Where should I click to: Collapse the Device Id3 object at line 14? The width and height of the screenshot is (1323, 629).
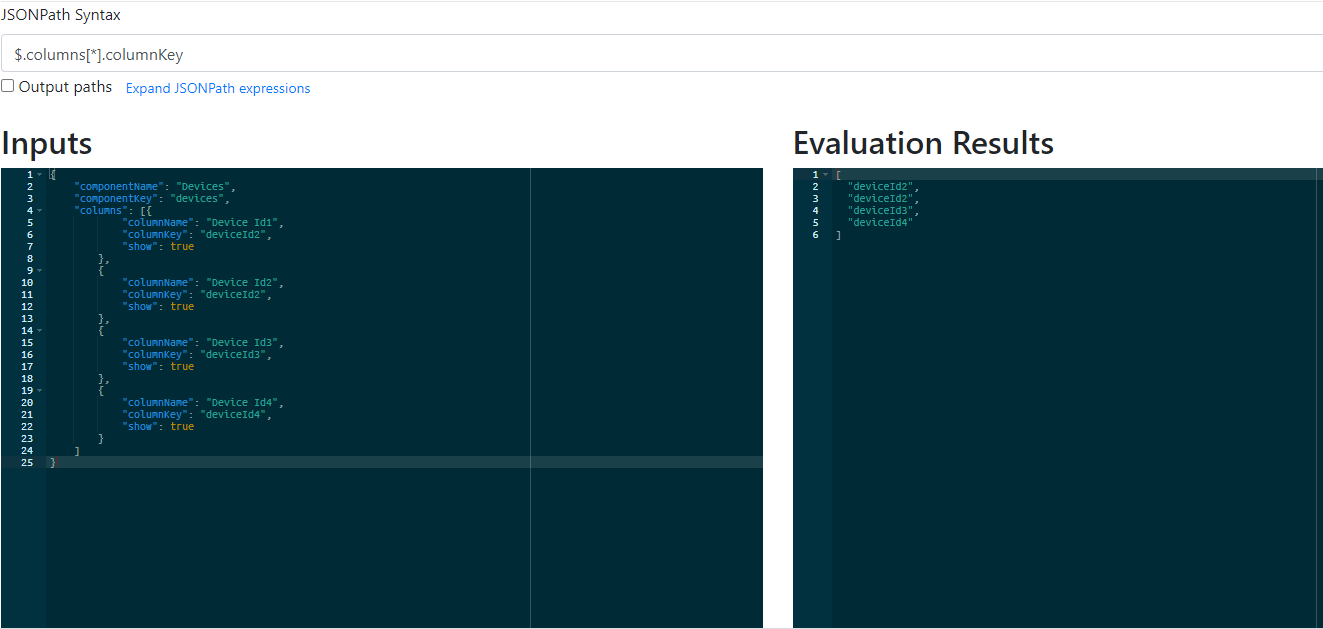point(40,330)
